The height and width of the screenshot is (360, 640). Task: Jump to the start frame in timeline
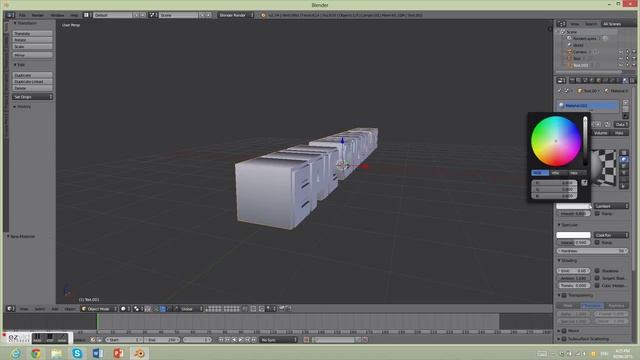click(221, 340)
